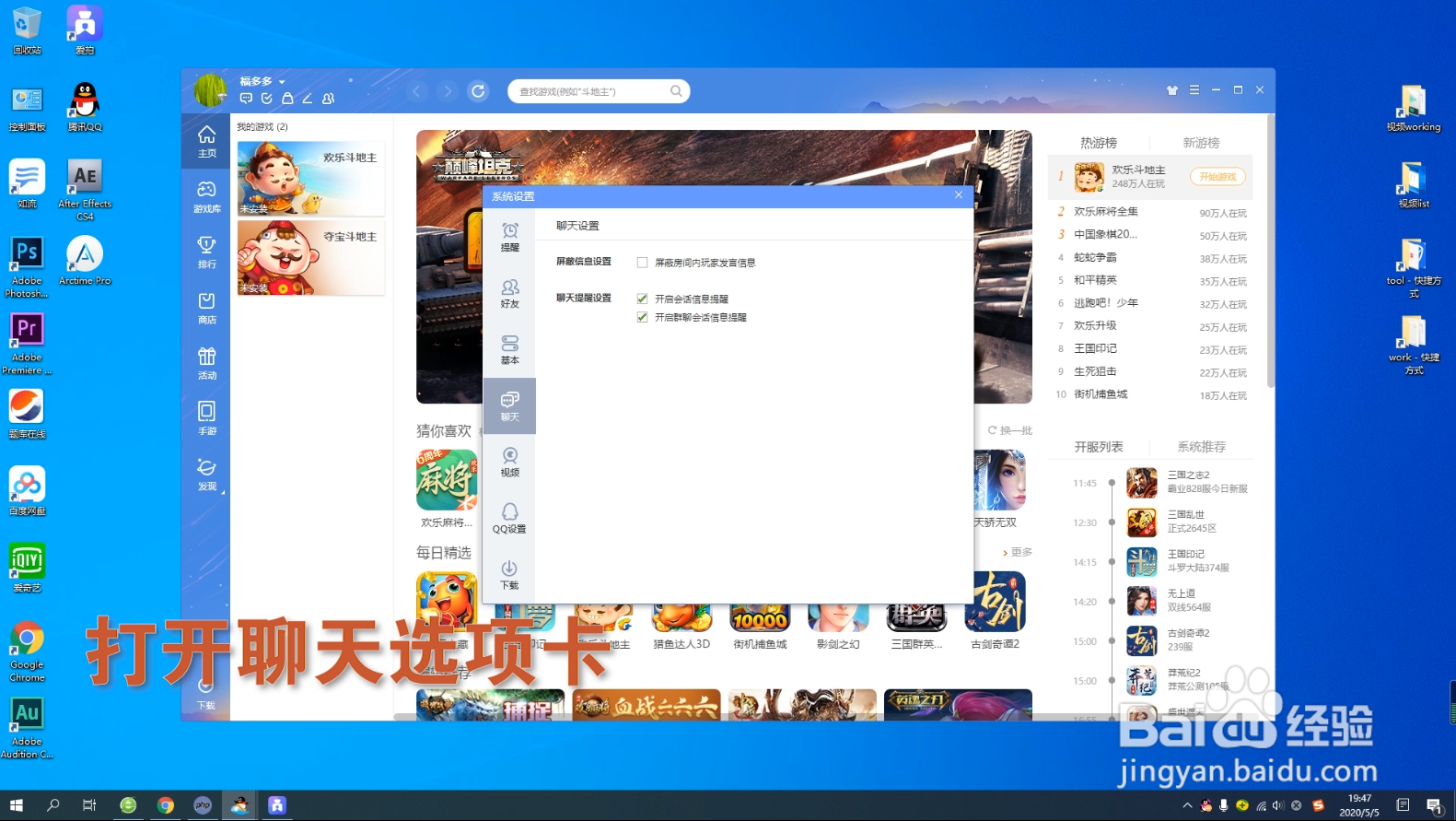This screenshot has width=1456, height=821.
Task: Close the 系统设置 dialog
Action: [959, 195]
